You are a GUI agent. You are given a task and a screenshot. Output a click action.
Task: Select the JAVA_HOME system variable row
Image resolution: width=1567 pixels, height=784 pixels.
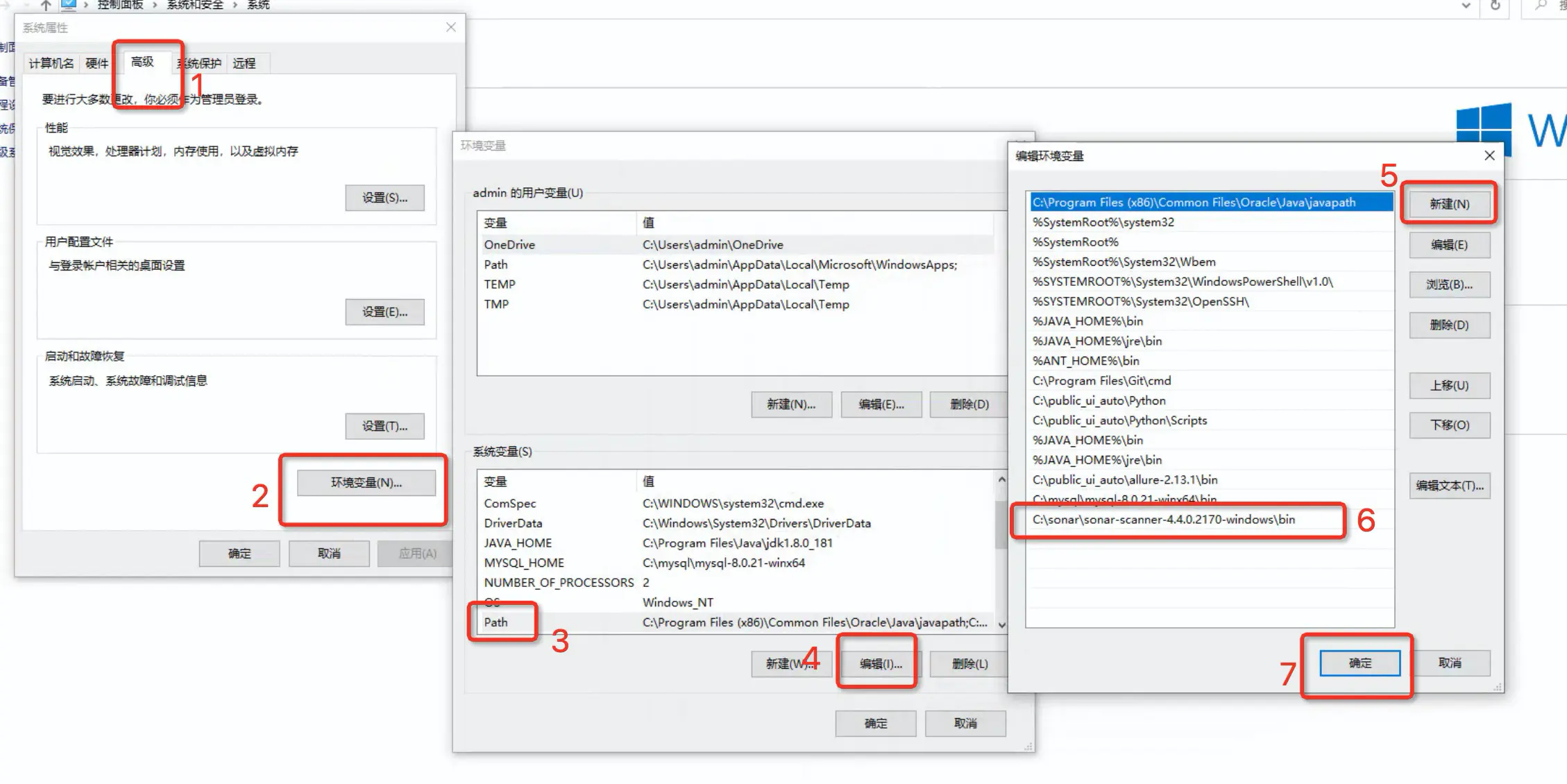point(517,543)
